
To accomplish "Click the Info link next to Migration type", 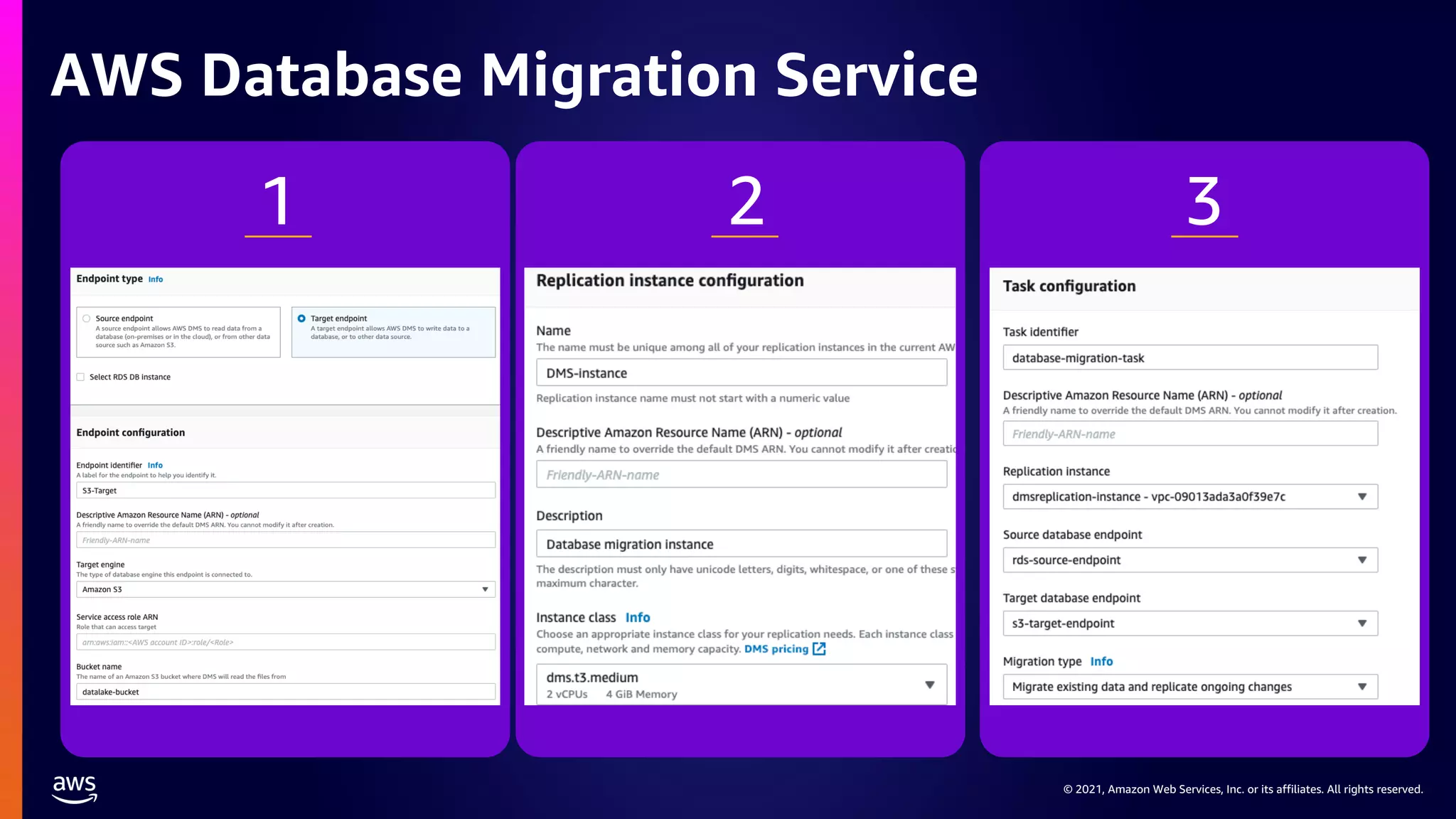I will 1101,662.
